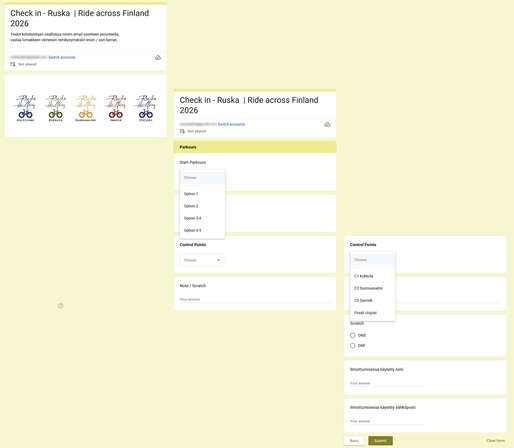Focus the Ilmoittumisessa käytetty nimi answer field
The height and width of the screenshot is (448, 514).
(388, 383)
